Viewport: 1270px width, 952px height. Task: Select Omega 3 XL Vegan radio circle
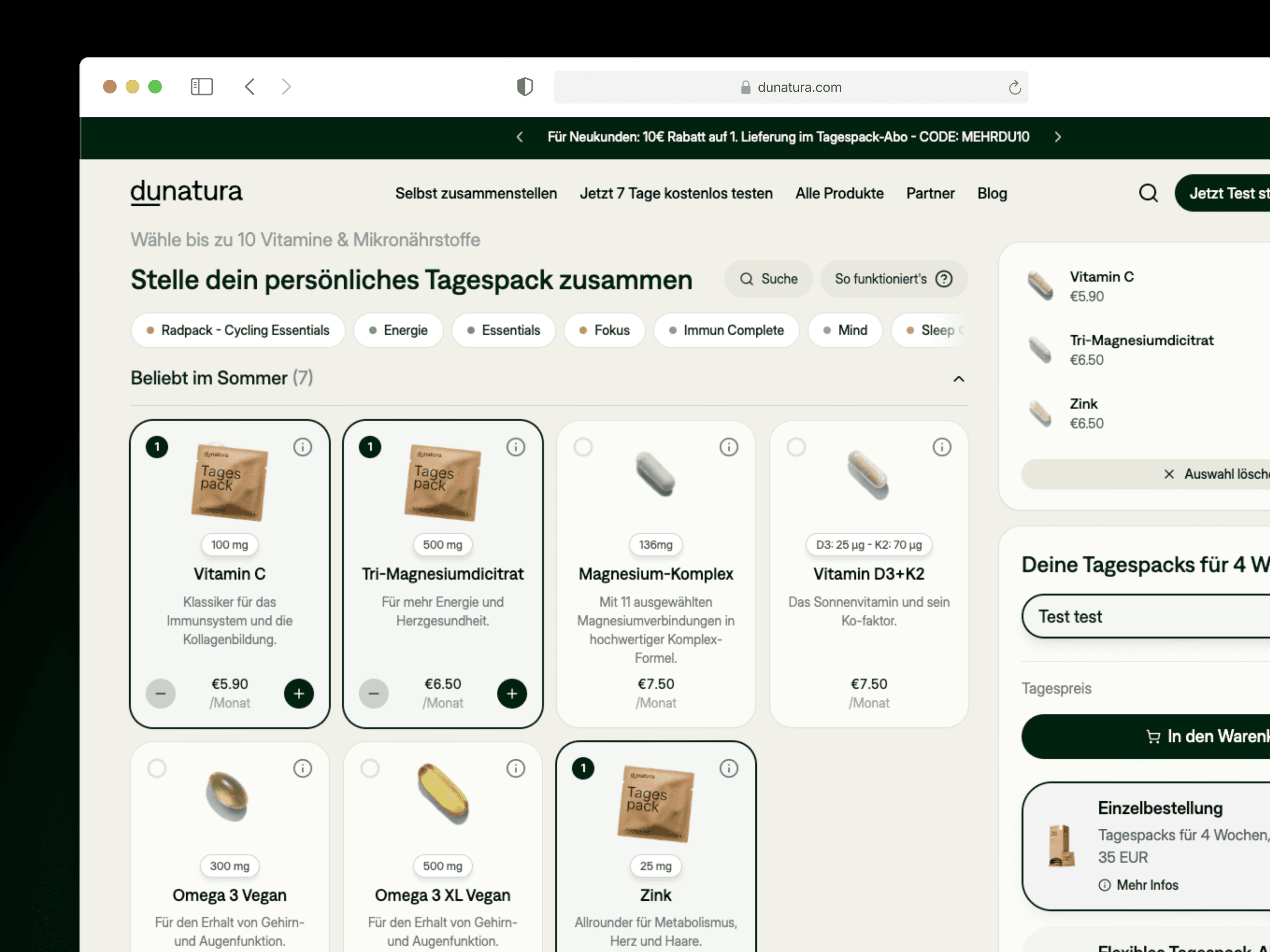(x=370, y=768)
